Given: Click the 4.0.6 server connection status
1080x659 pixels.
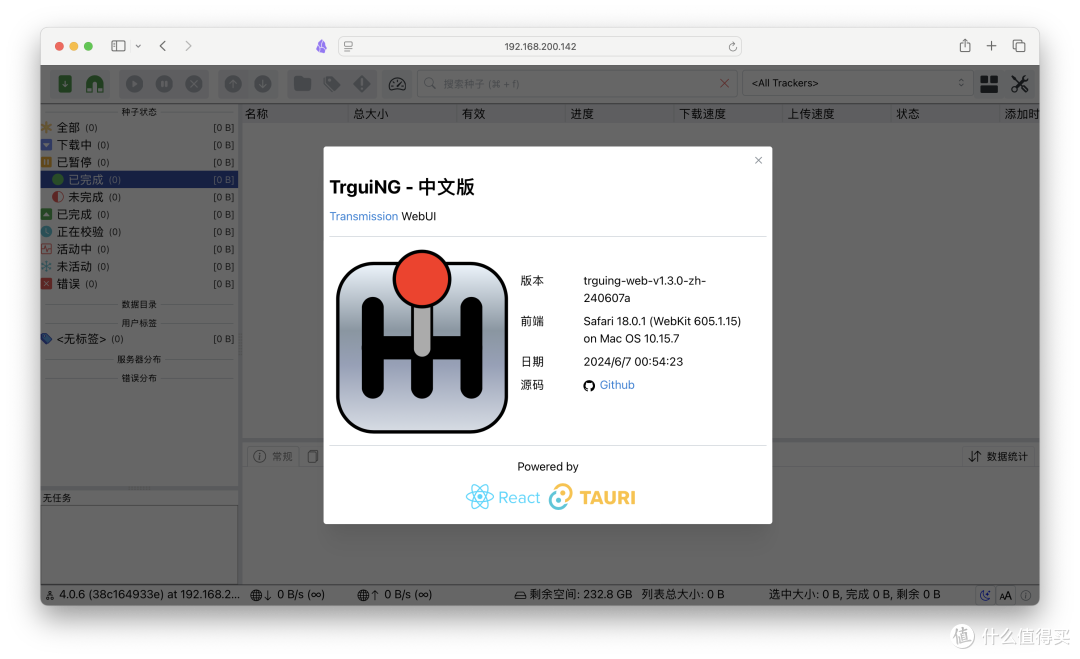Looking at the screenshot, I should point(143,594).
